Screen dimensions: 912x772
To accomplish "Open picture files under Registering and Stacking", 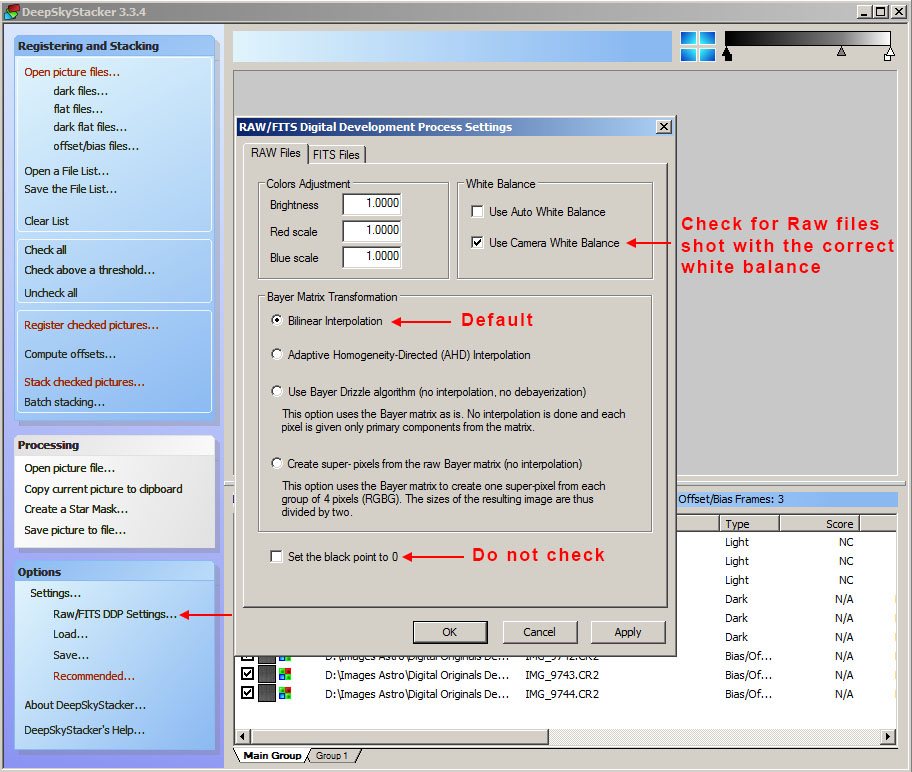I will tap(72, 72).
